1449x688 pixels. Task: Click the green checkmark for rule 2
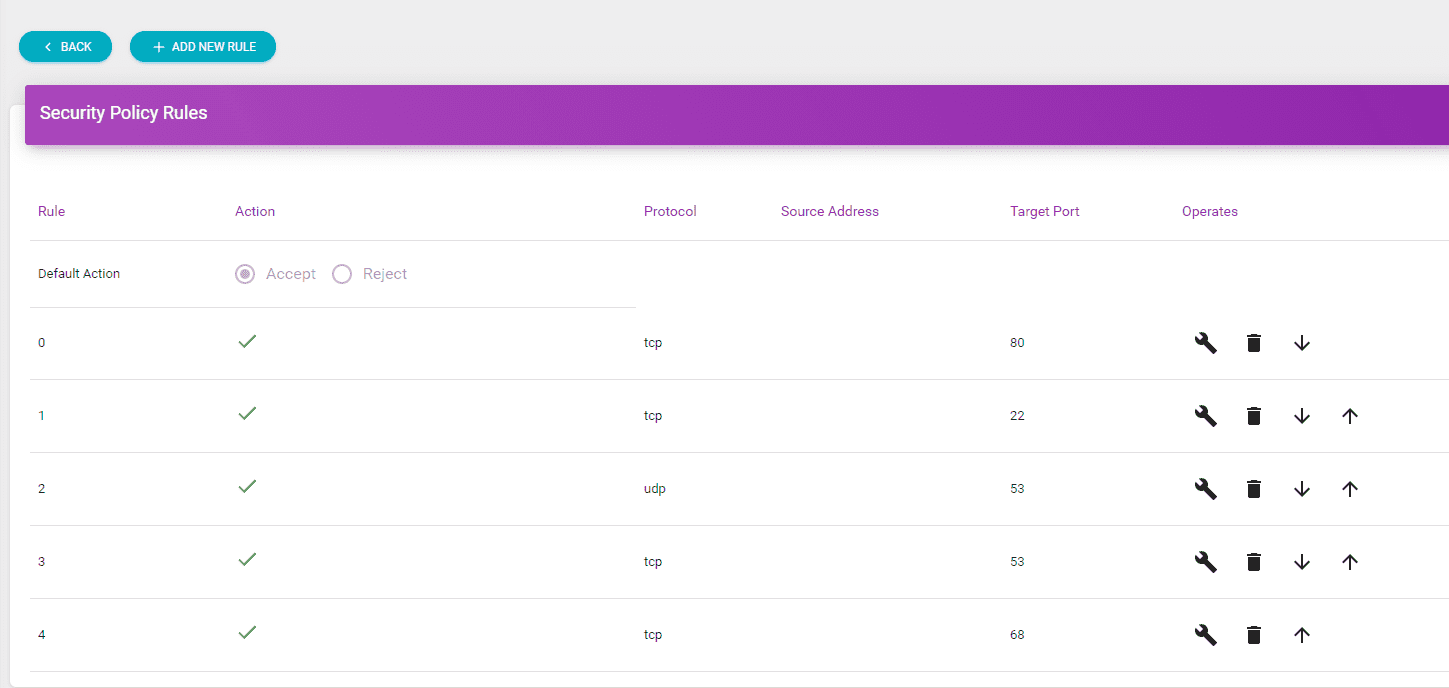[247, 486]
